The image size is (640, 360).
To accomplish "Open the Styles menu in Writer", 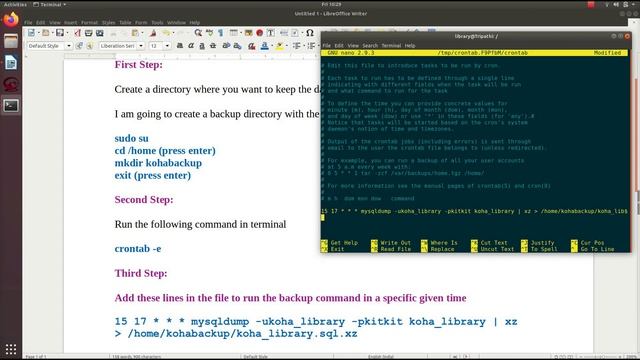I will [108, 22].
